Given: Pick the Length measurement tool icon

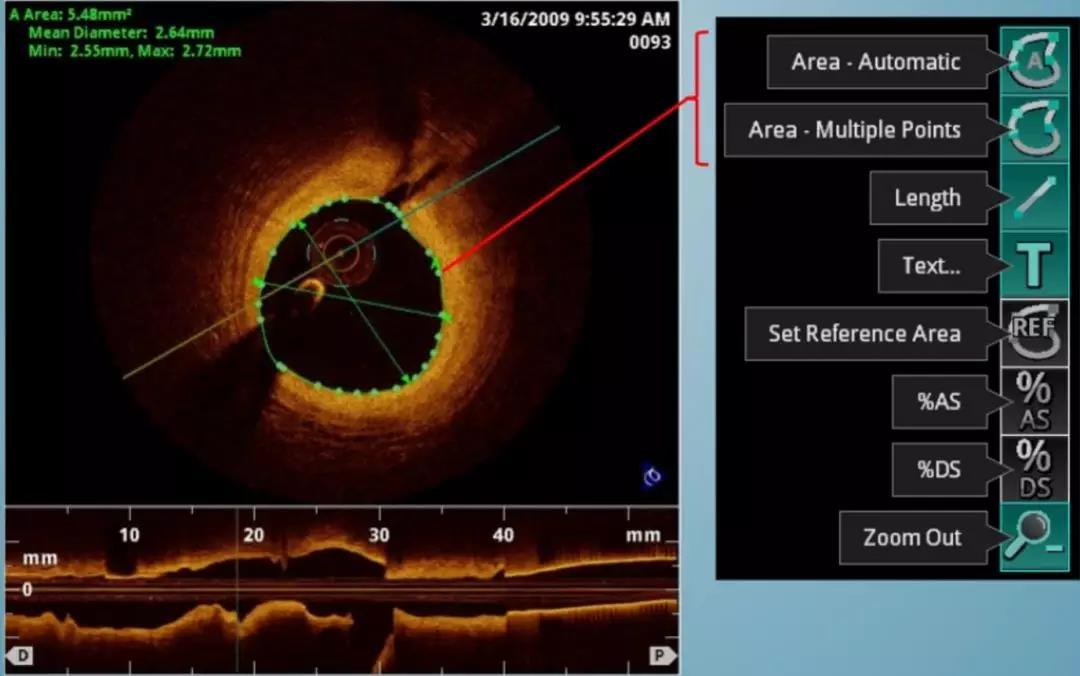Looking at the screenshot, I should [1033, 198].
